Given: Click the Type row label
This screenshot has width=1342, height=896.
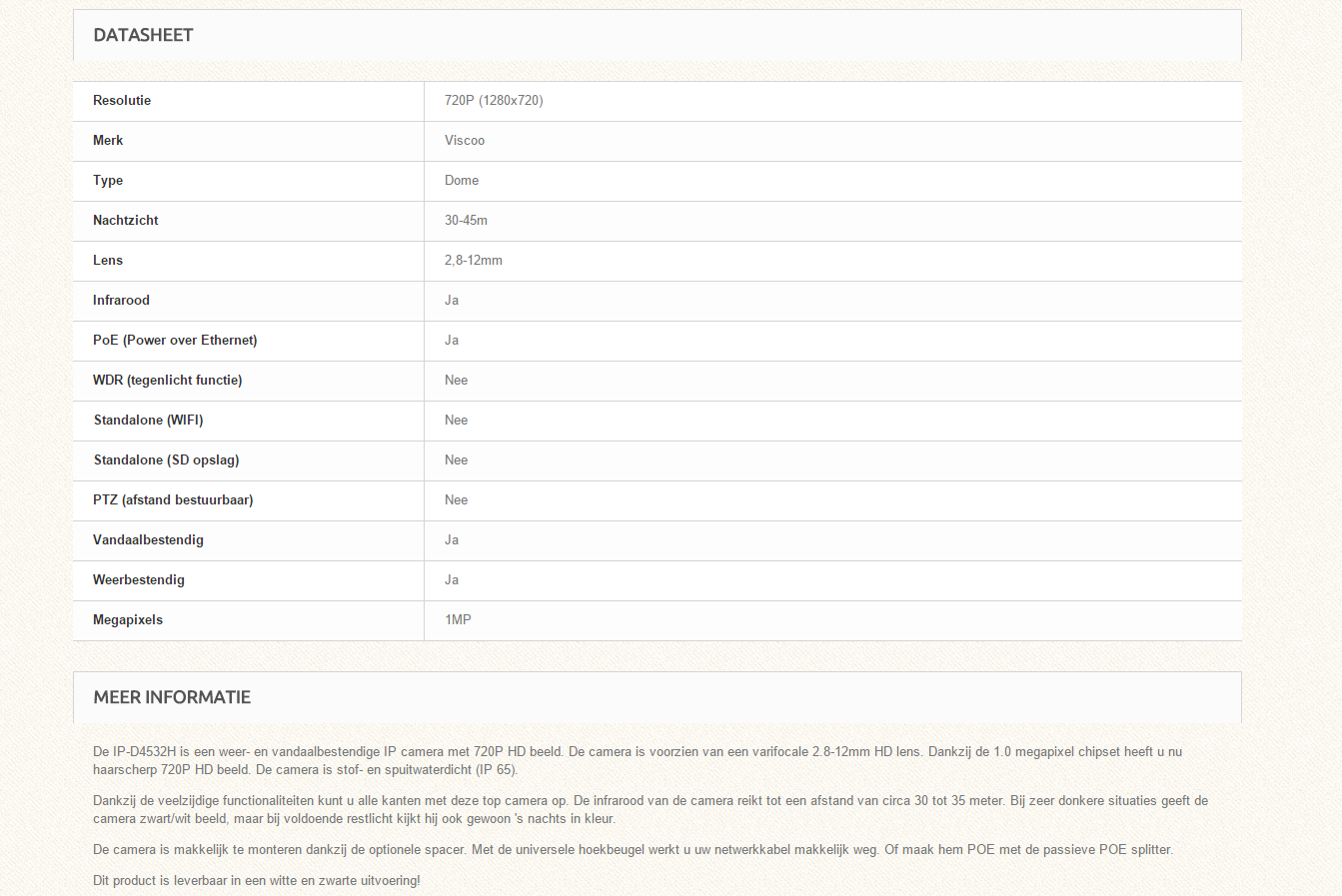Looking at the screenshot, I should click(x=108, y=181).
